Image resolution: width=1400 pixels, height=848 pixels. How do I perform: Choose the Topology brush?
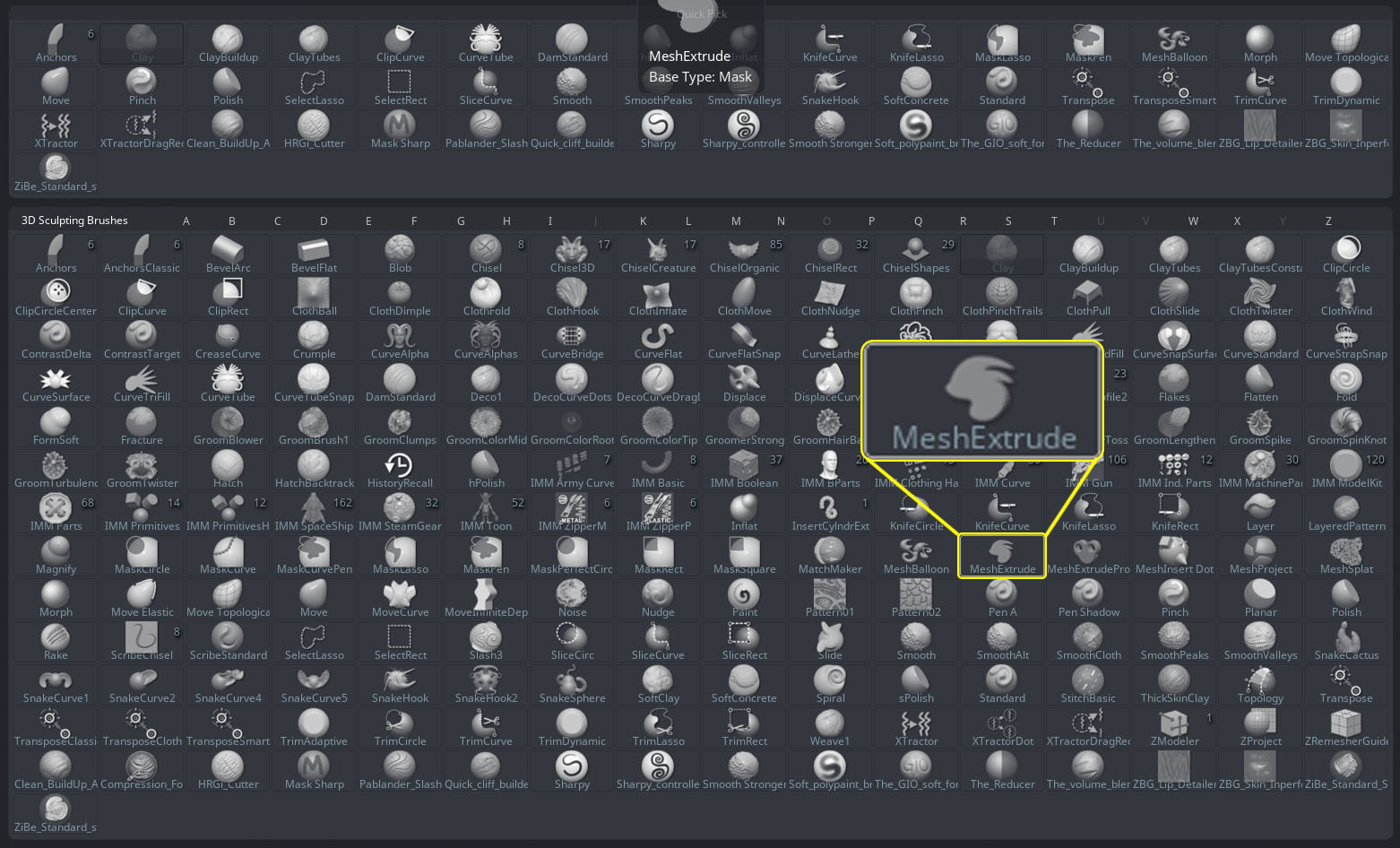coord(1260,686)
